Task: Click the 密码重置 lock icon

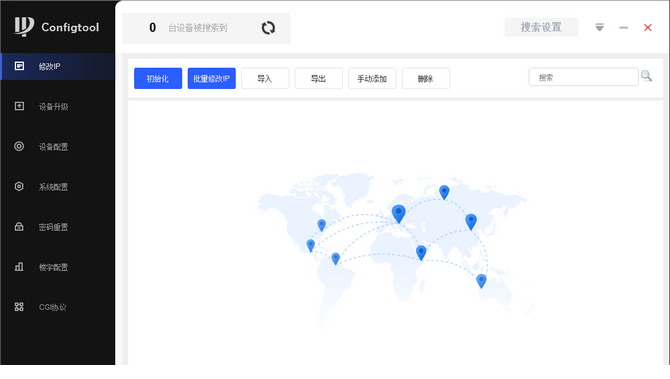Action: coord(19,226)
